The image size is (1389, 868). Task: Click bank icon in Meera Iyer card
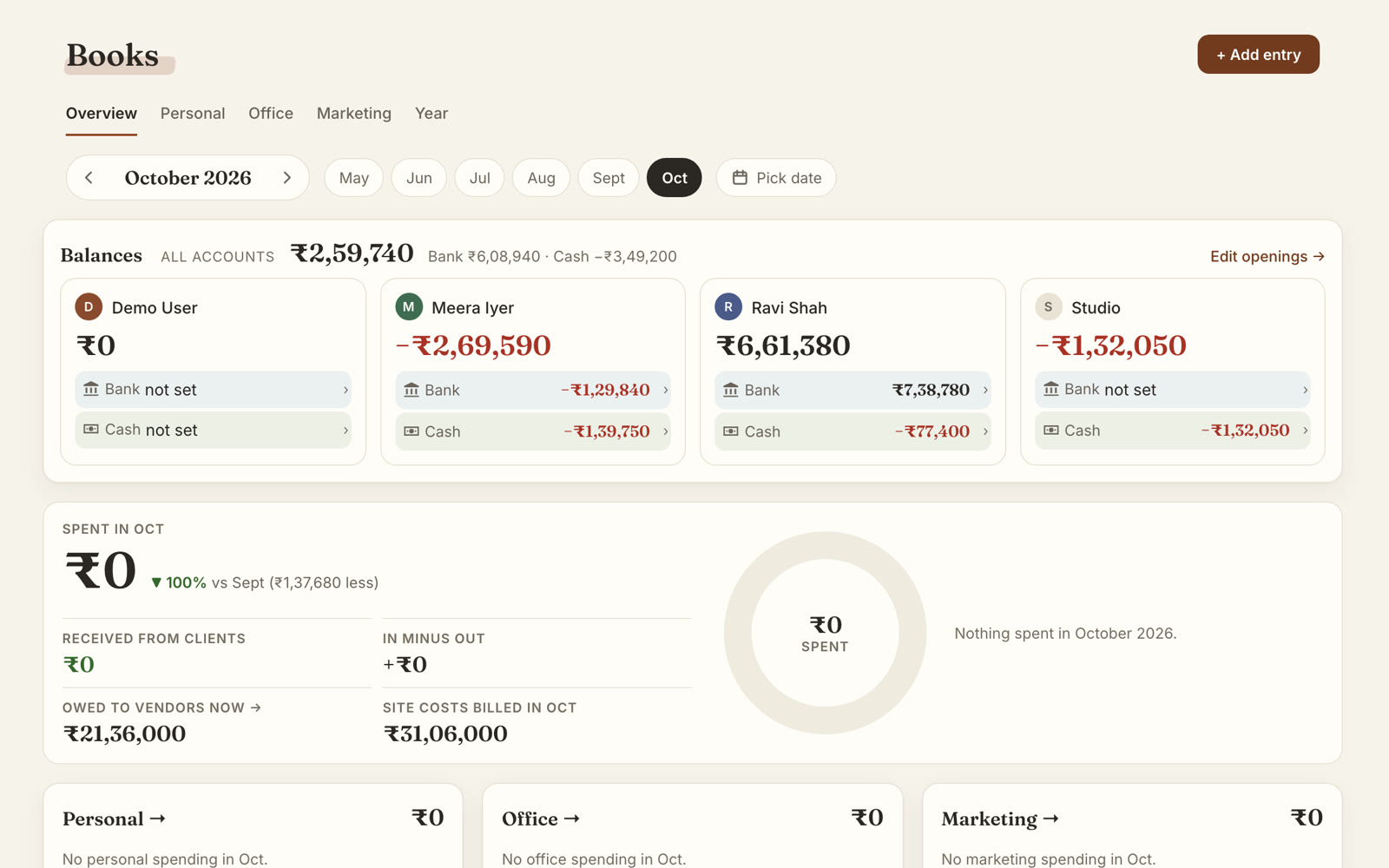point(411,391)
